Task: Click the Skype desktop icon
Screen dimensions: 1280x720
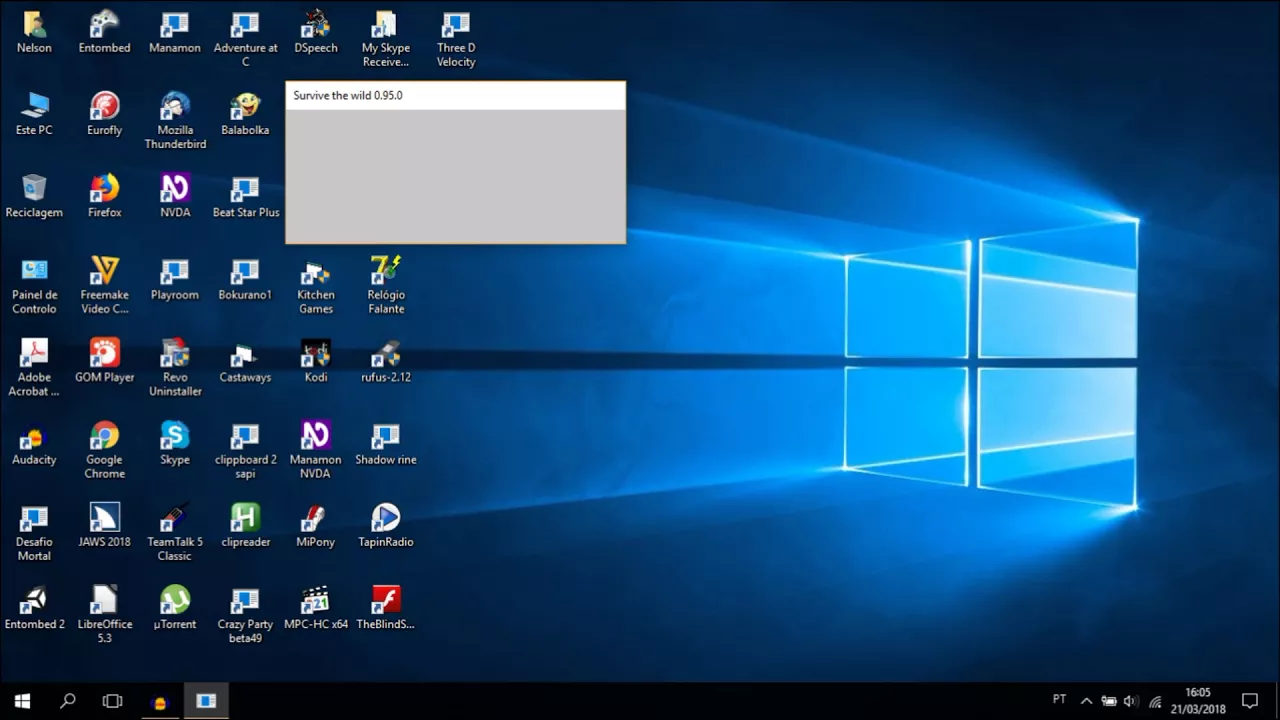Action: click(175, 442)
